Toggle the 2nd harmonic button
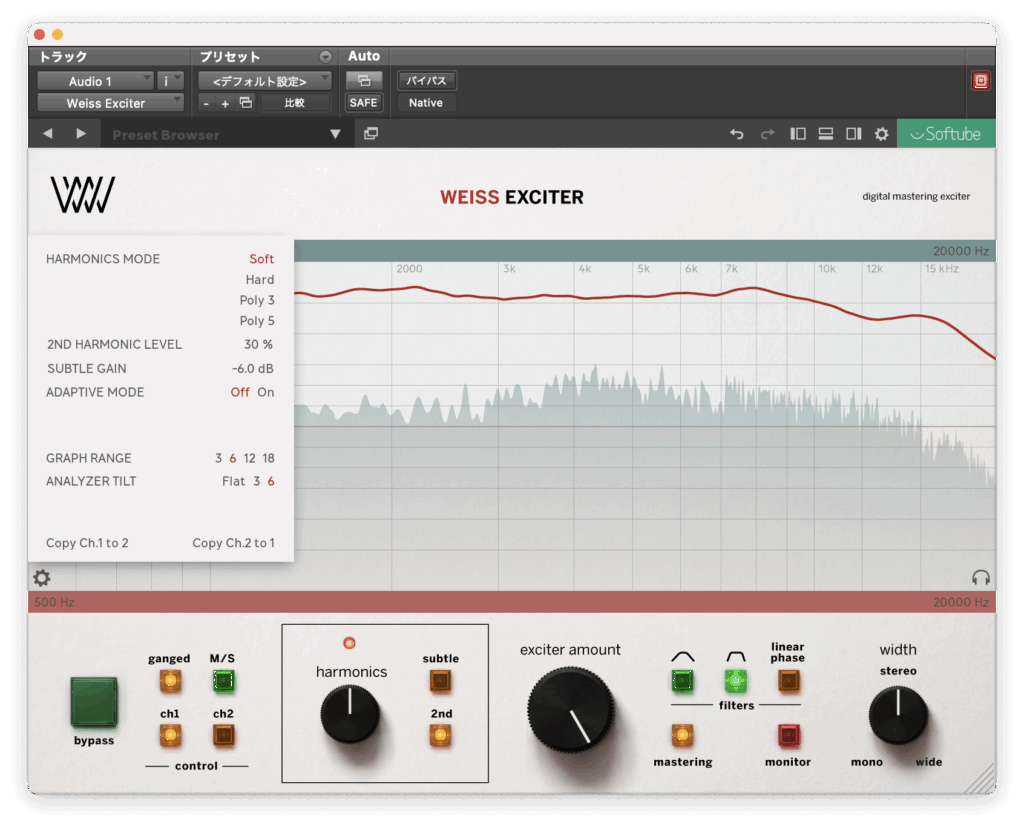Screen dimensions: 1024x827 coord(441,736)
